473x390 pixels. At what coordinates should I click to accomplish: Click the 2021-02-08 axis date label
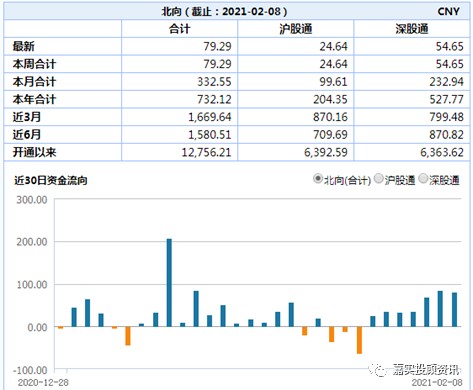(x=437, y=382)
